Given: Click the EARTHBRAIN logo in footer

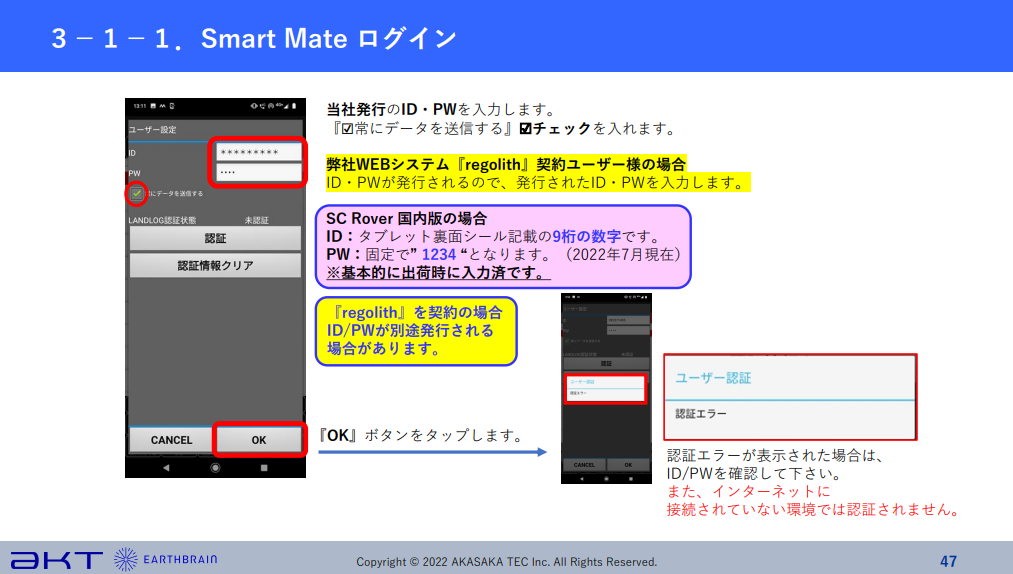Looking at the screenshot, I should pyautogui.click(x=166, y=559).
